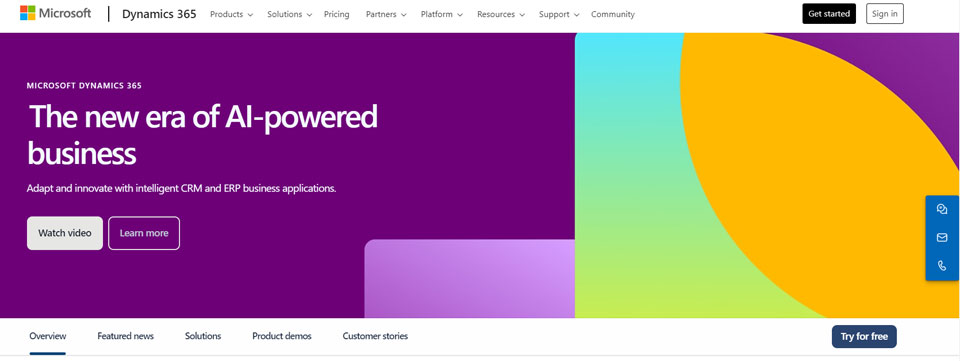This screenshot has height=361, width=960.
Task: Expand the Partners menu
Action: (x=385, y=14)
